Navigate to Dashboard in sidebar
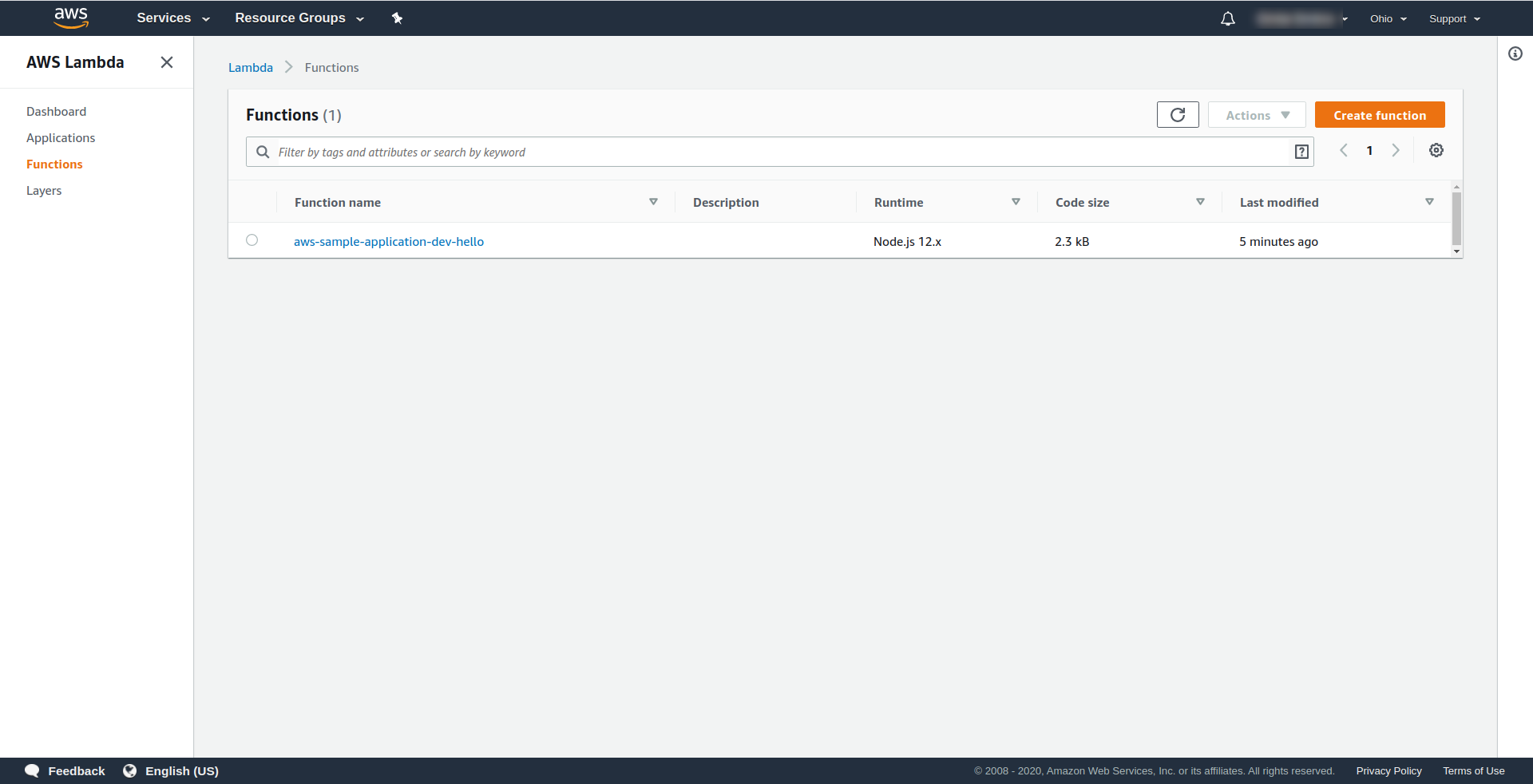This screenshot has width=1533, height=784. pos(56,112)
